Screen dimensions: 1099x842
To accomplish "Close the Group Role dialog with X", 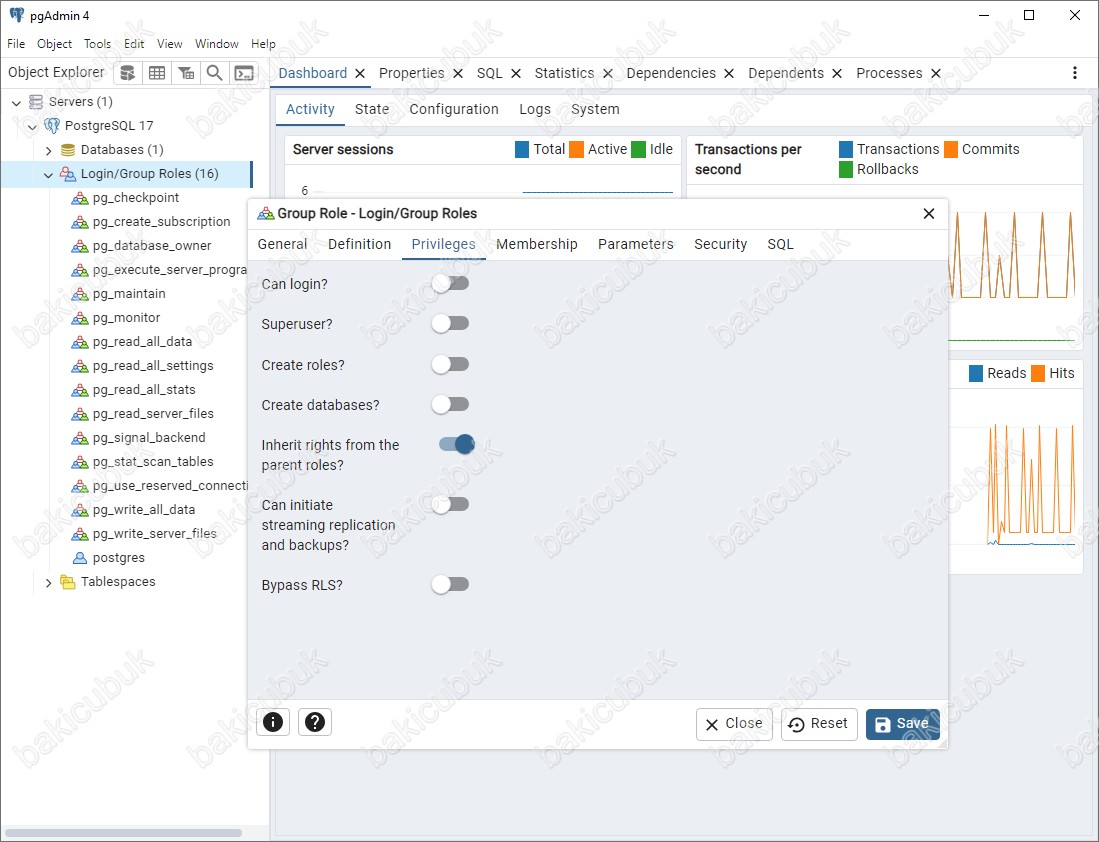I will coord(929,213).
